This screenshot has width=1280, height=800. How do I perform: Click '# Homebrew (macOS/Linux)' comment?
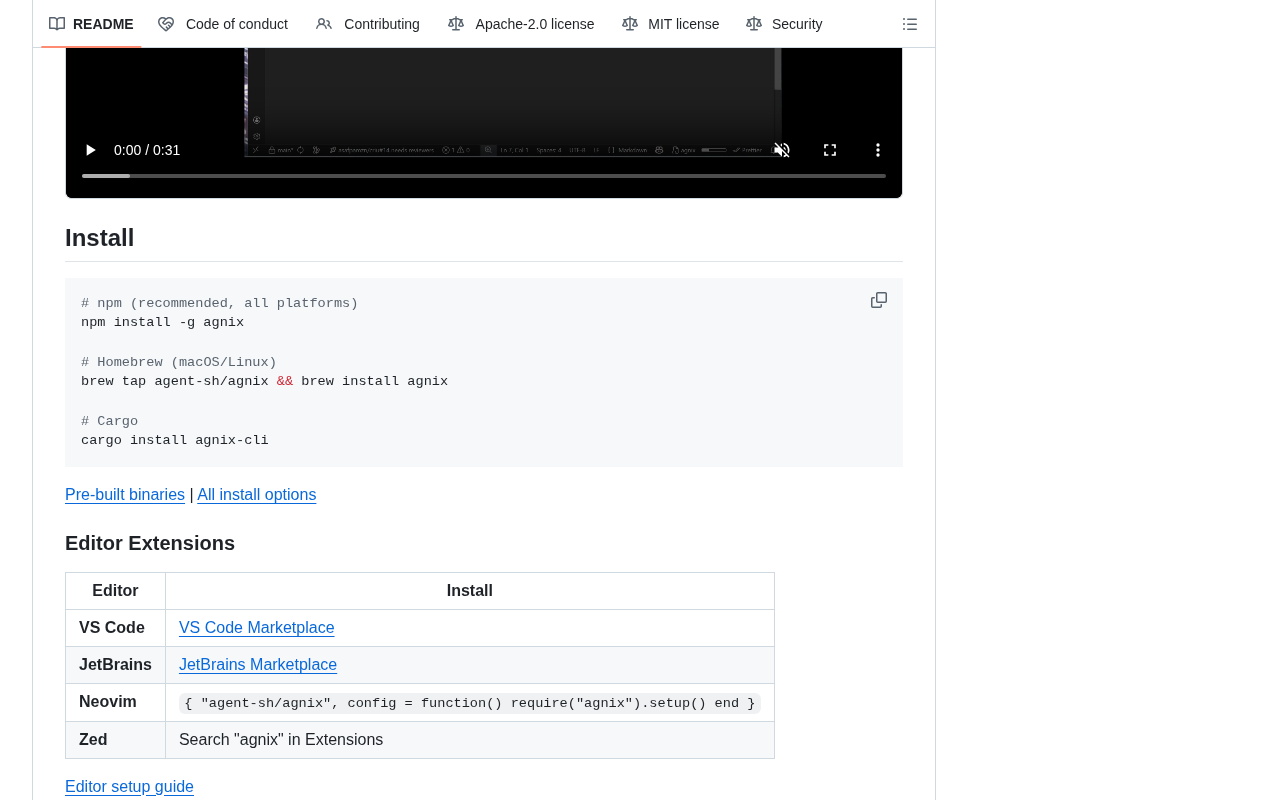coord(179,363)
